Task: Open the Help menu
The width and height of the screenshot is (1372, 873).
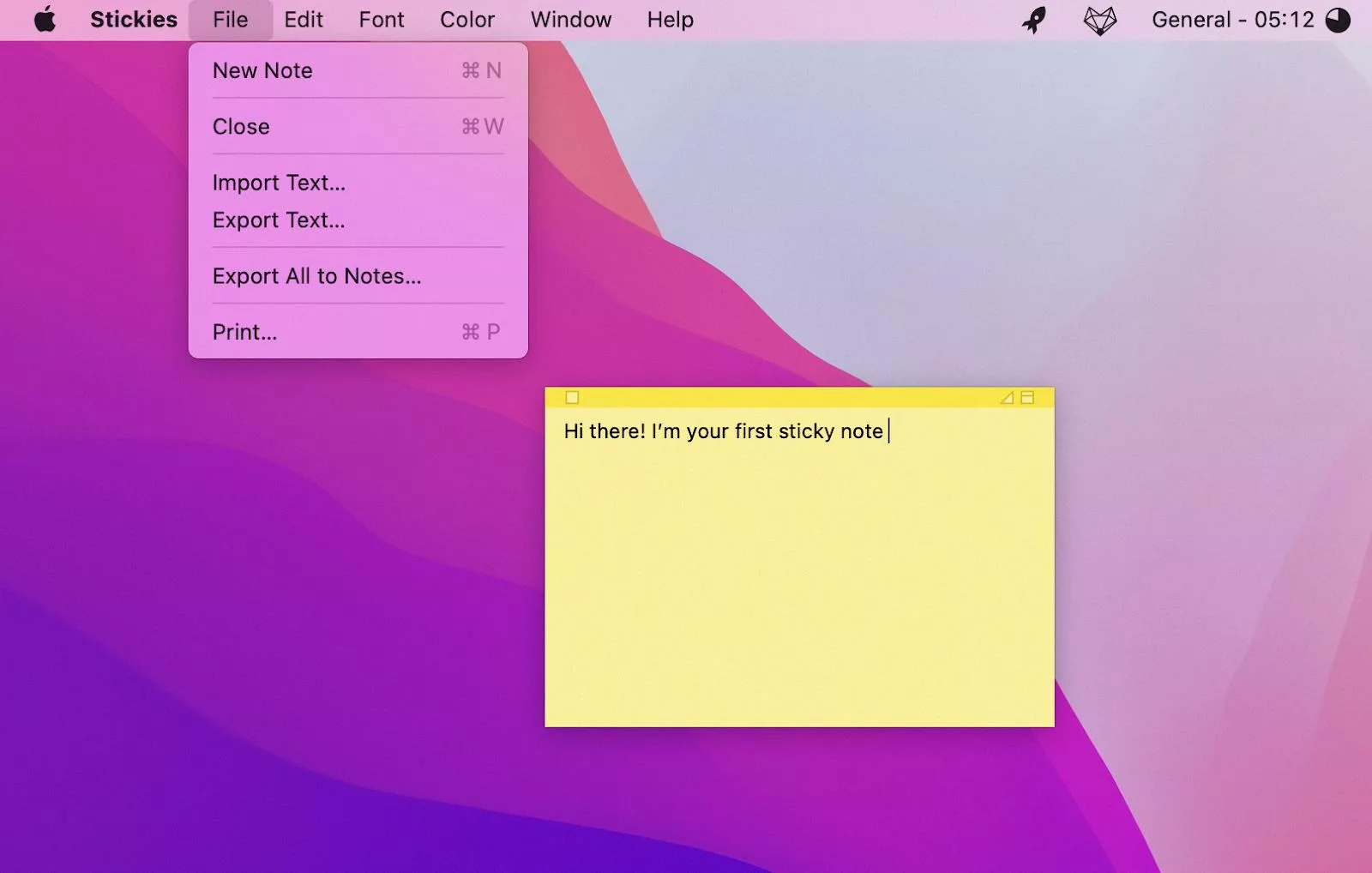Action: [669, 19]
